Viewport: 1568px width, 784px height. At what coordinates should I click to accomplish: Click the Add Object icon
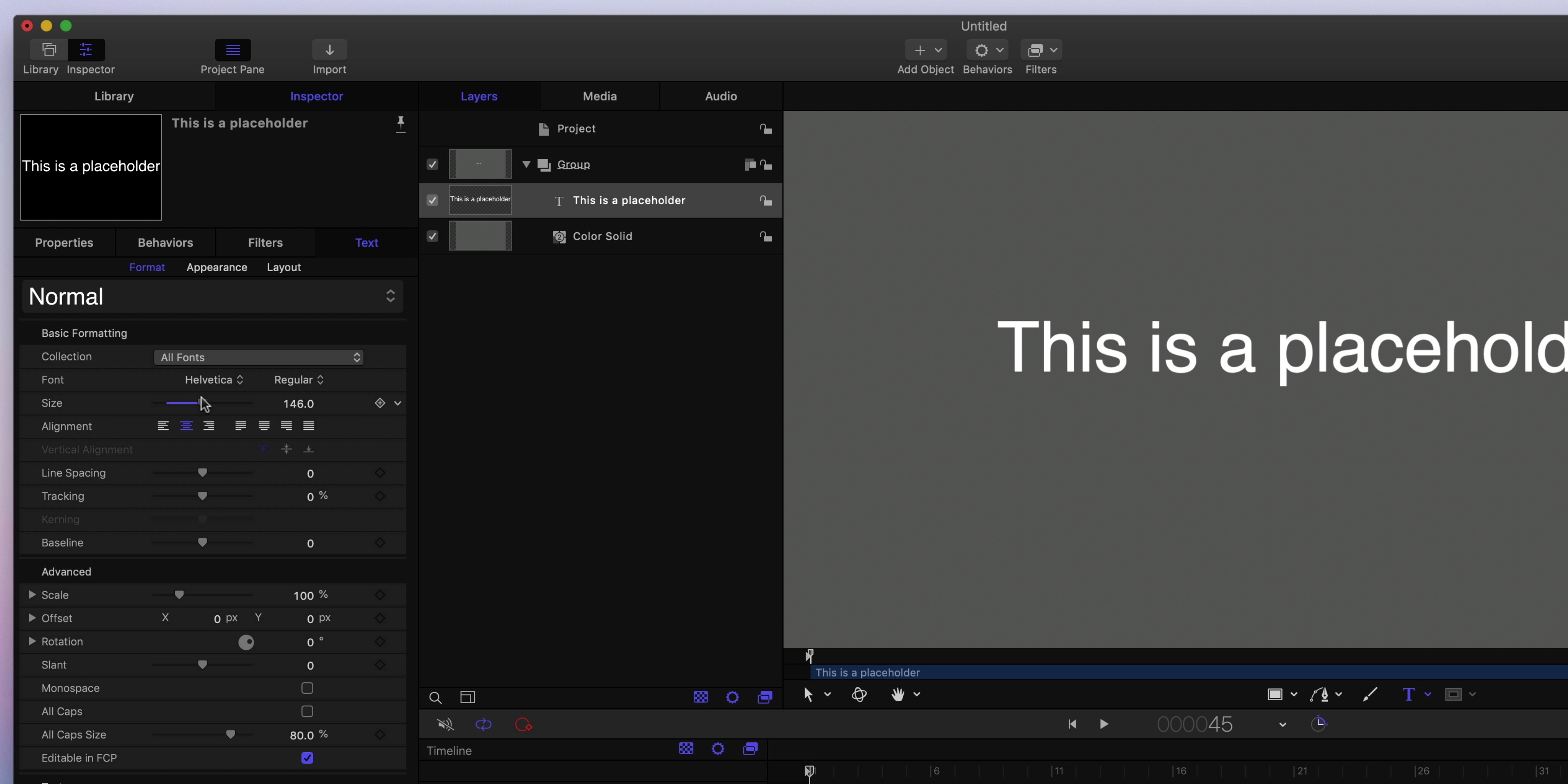tap(920, 50)
